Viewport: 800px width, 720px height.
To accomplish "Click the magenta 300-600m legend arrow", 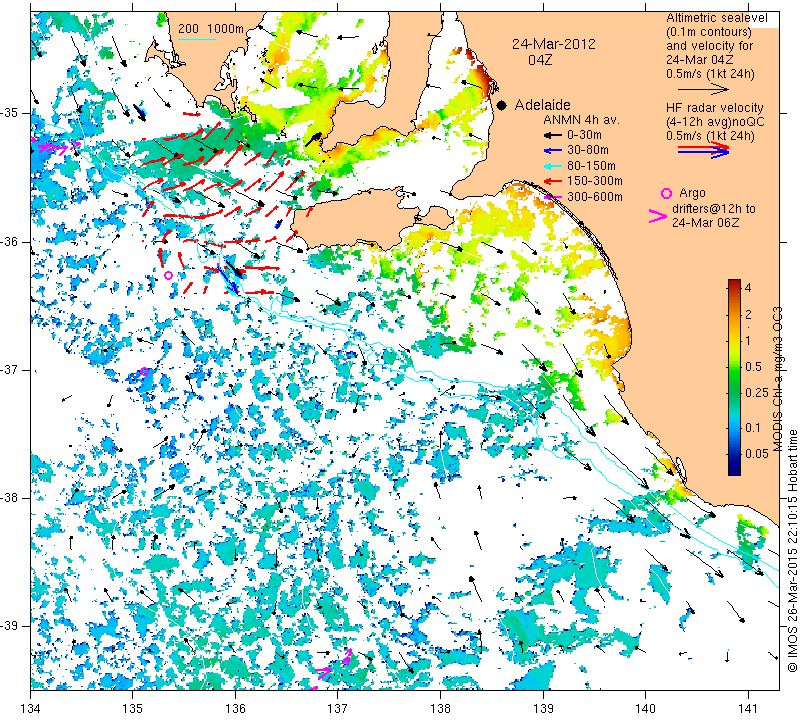I will 553,197.
